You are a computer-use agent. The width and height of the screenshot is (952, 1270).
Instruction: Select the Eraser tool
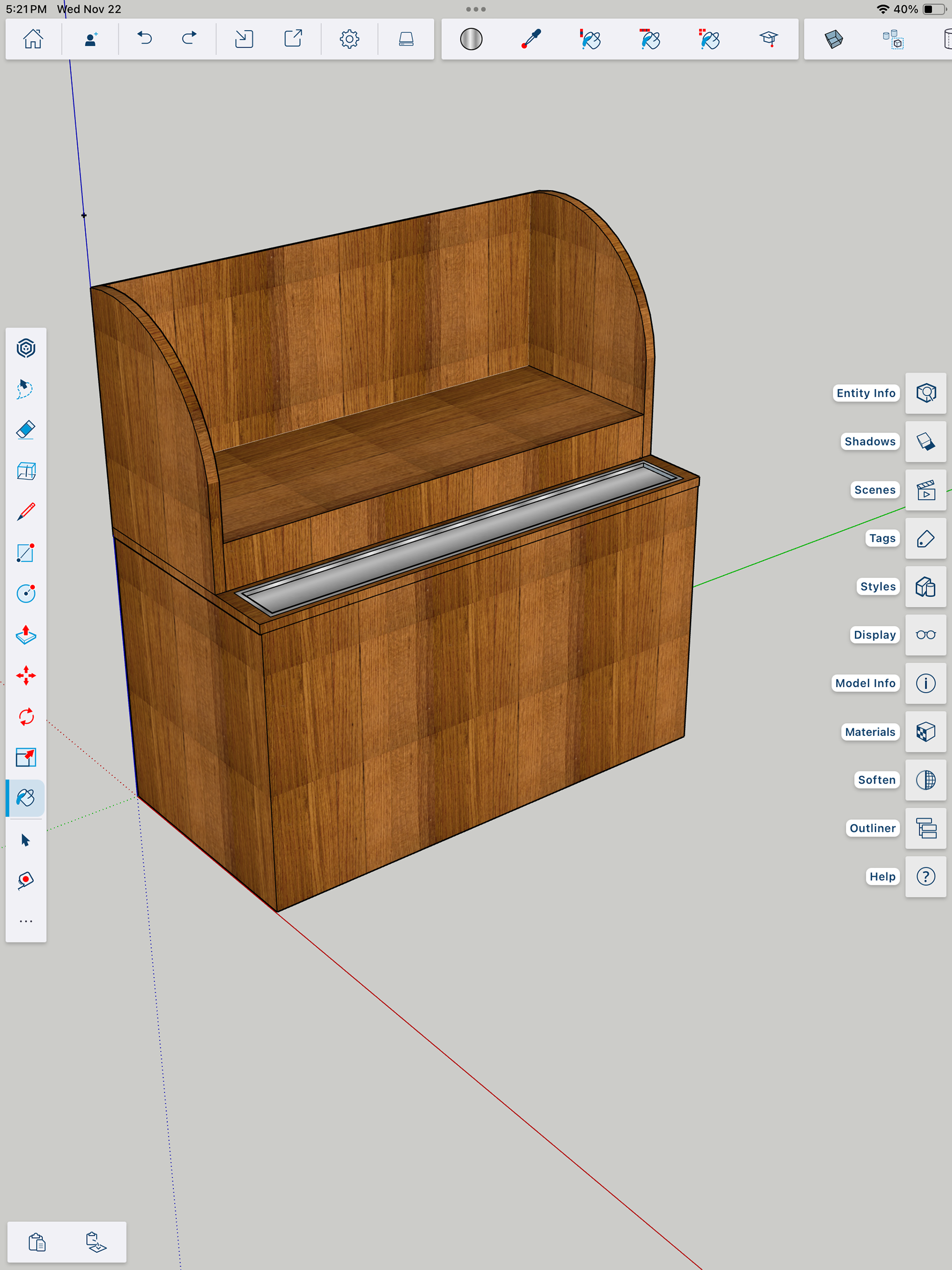[26, 430]
